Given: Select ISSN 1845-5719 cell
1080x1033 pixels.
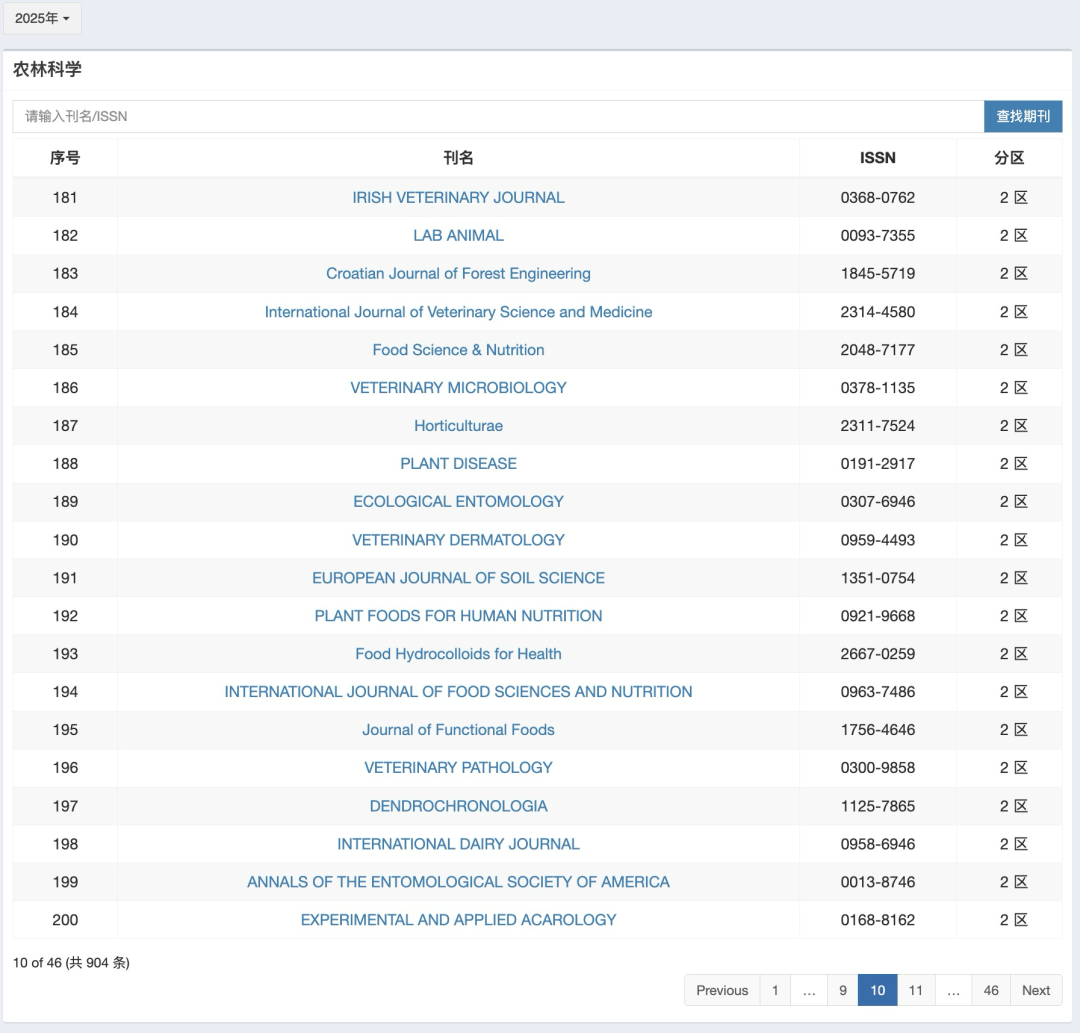Looking at the screenshot, I should pos(878,273).
